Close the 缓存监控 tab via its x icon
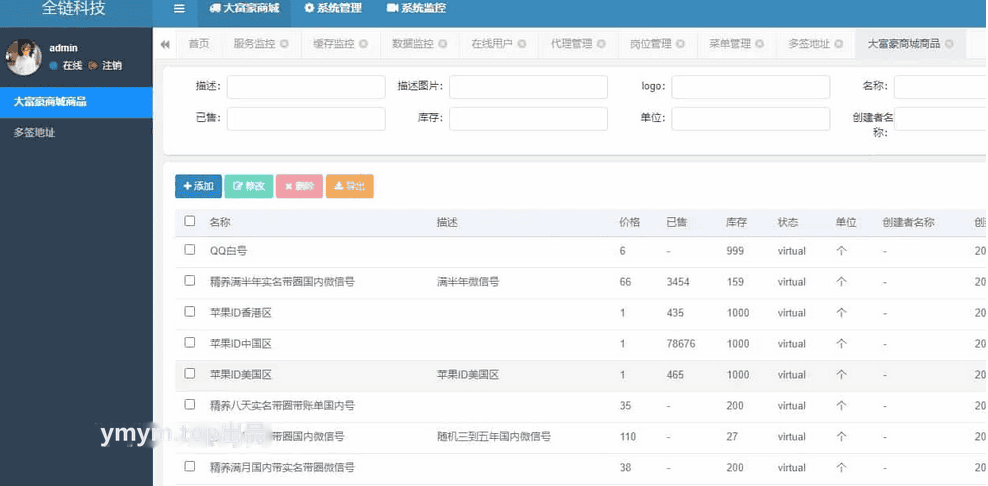Image resolution: width=988 pixels, height=486 pixels. [x=364, y=44]
